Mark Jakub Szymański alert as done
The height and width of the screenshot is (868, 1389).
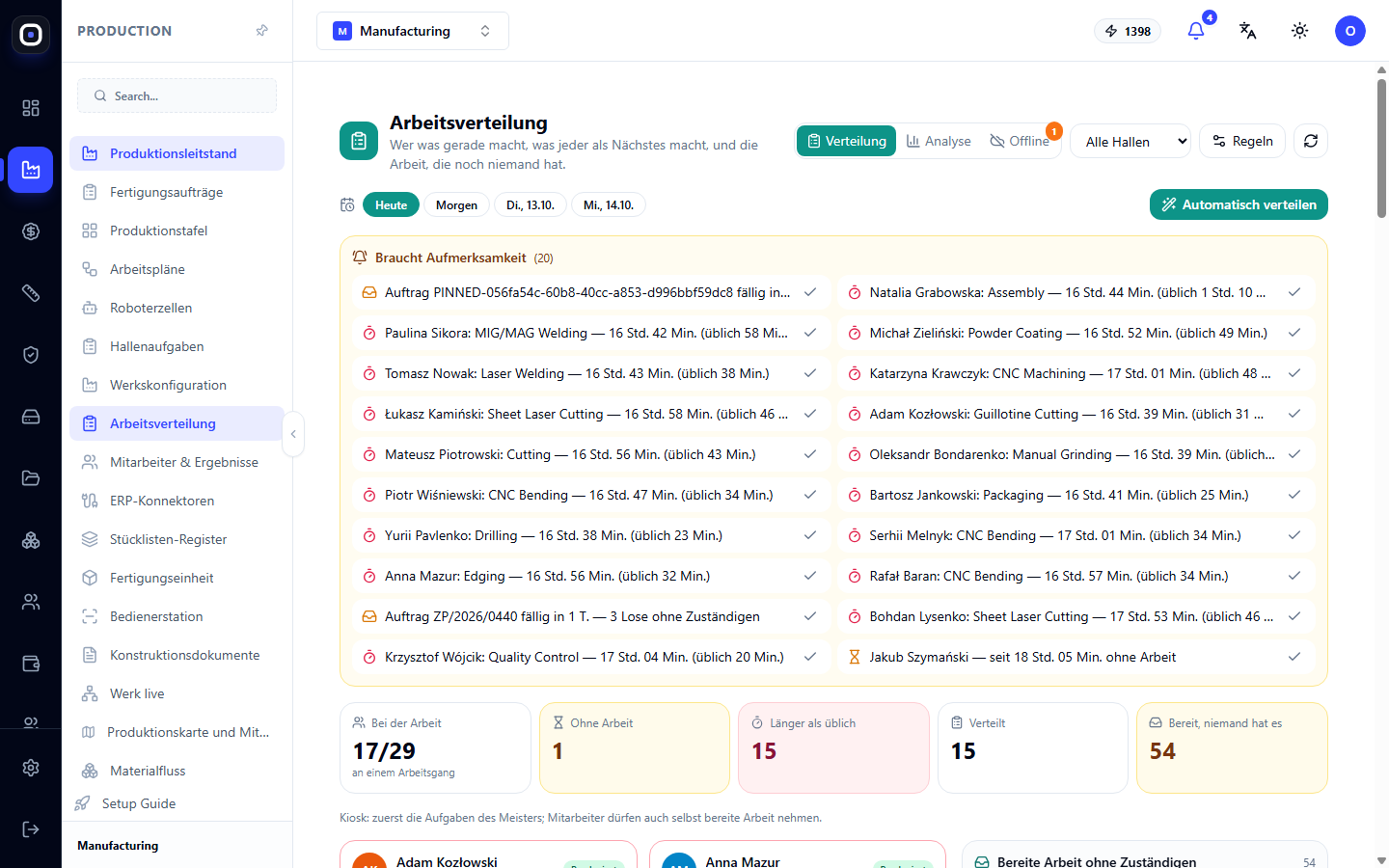click(x=1294, y=657)
